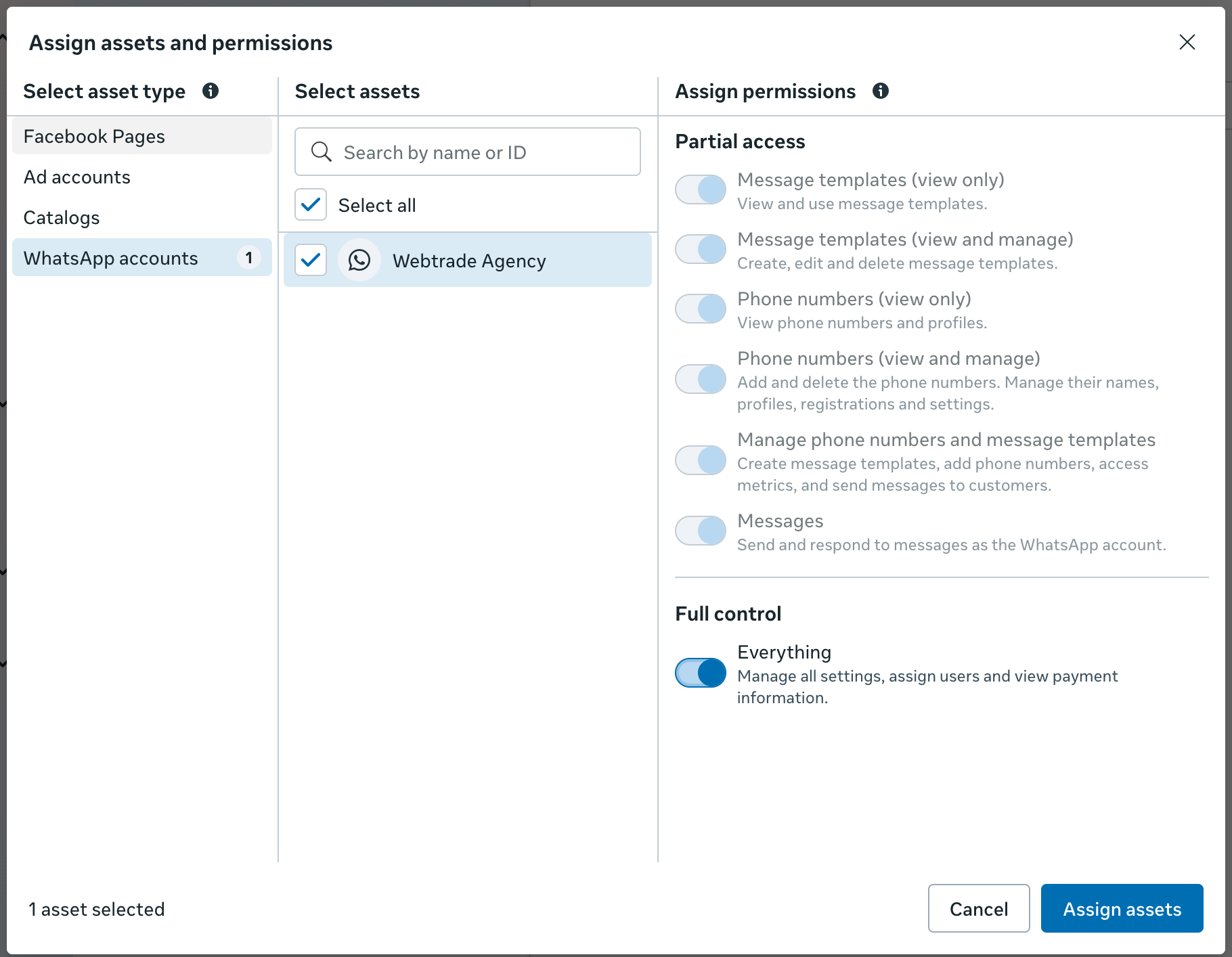Toggle Phone numbers (view and manage) permission
This screenshot has width=1232, height=957.
[701, 379]
